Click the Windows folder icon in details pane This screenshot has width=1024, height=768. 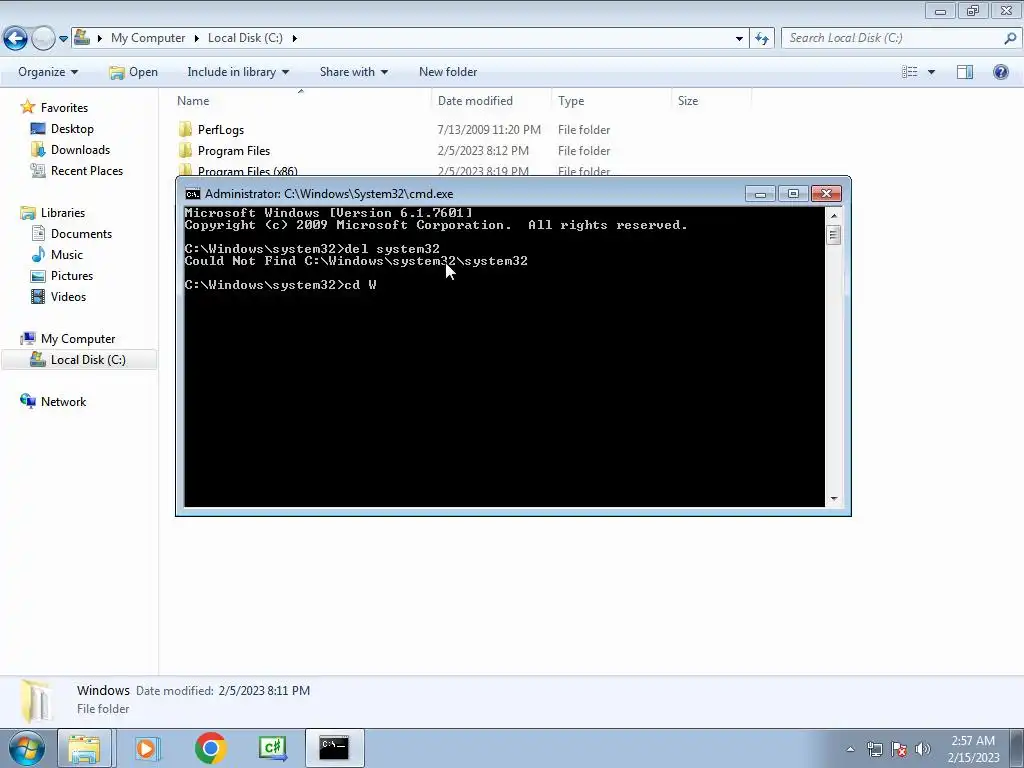pos(36,700)
